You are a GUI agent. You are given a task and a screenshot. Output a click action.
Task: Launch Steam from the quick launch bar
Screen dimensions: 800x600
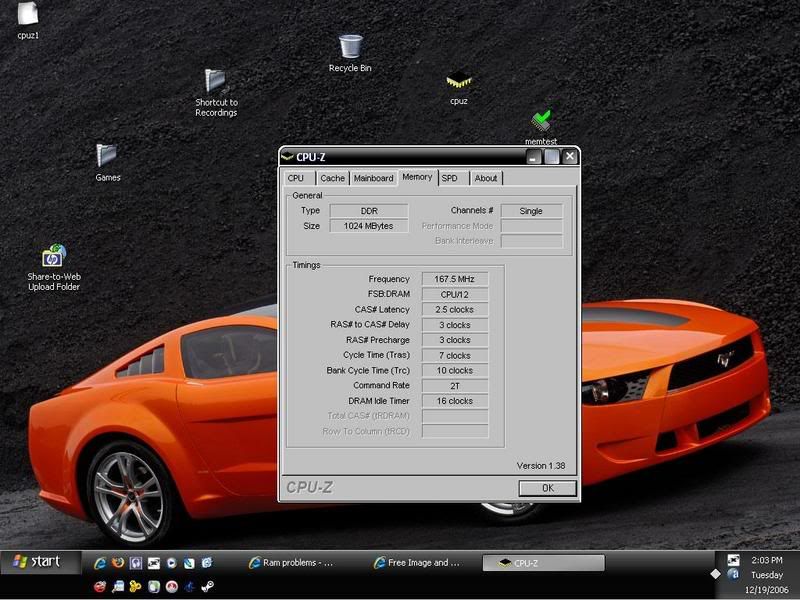tap(208, 585)
